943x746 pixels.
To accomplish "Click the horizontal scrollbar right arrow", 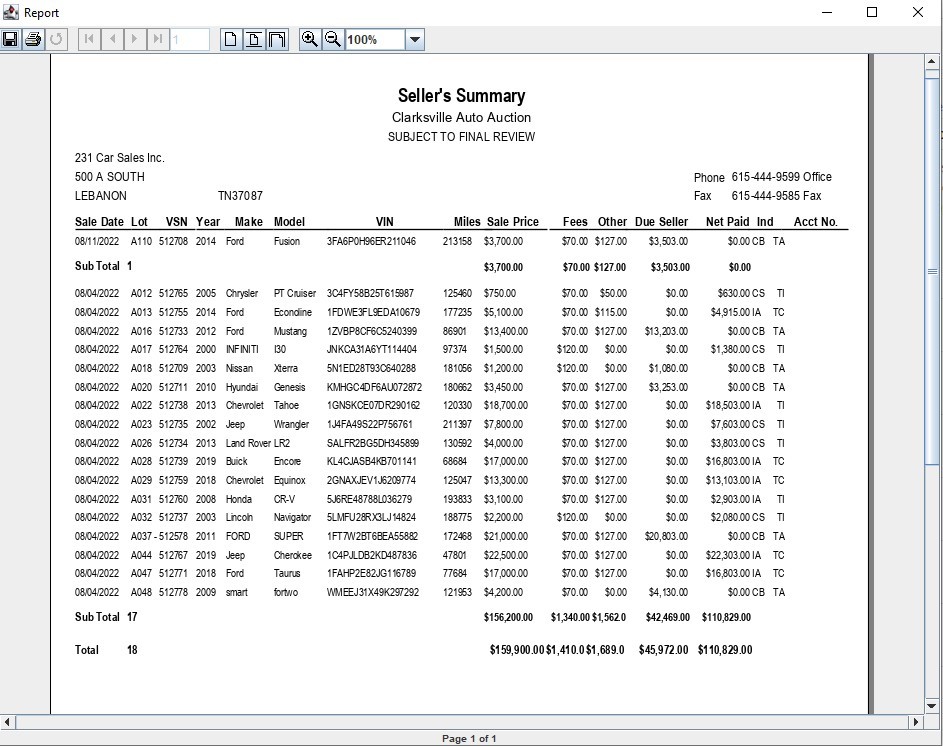I will point(915,722).
